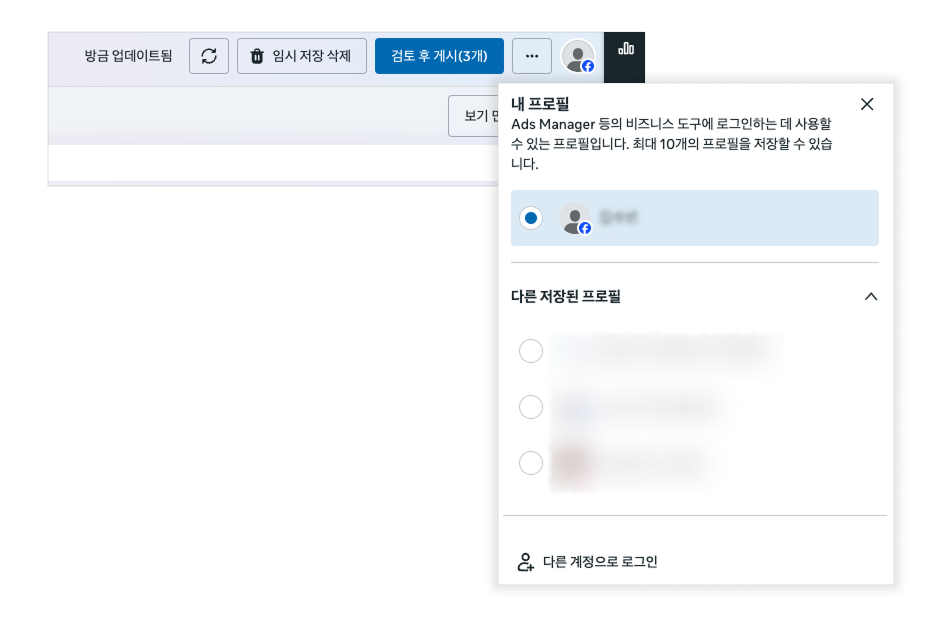Click the 방금 업데이트됨 status text
The height and width of the screenshot is (621, 942).
[128, 56]
